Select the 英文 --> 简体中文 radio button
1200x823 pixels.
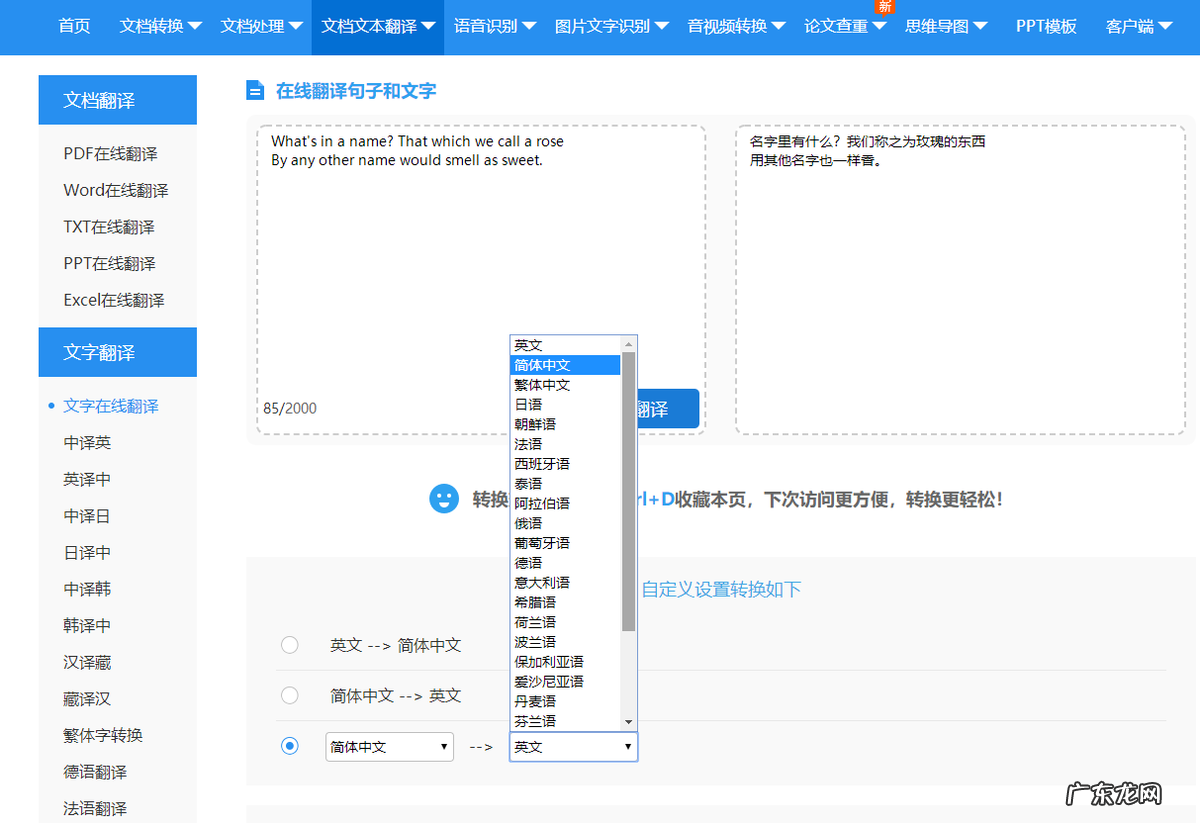(x=290, y=645)
